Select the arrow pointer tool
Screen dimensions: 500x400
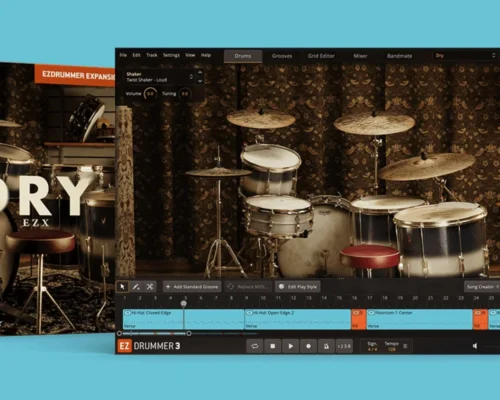(122, 287)
